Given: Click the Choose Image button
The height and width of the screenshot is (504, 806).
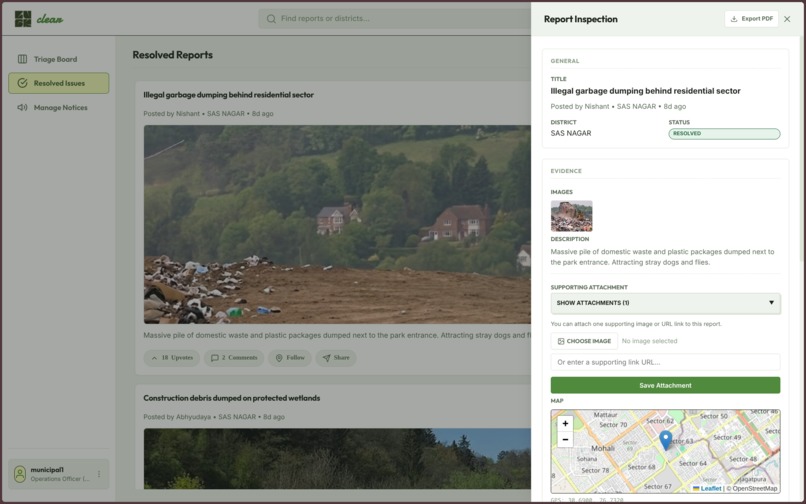Looking at the screenshot, I should tap(584, 341).
